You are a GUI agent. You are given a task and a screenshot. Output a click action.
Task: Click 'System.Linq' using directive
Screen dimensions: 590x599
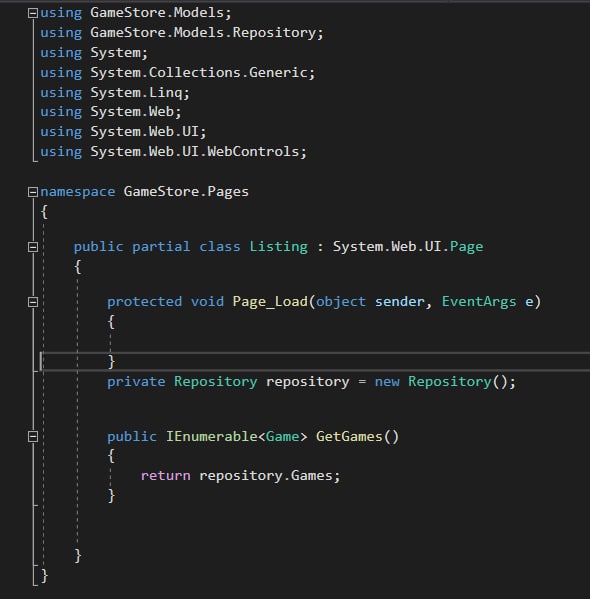[x=136, y=93]
